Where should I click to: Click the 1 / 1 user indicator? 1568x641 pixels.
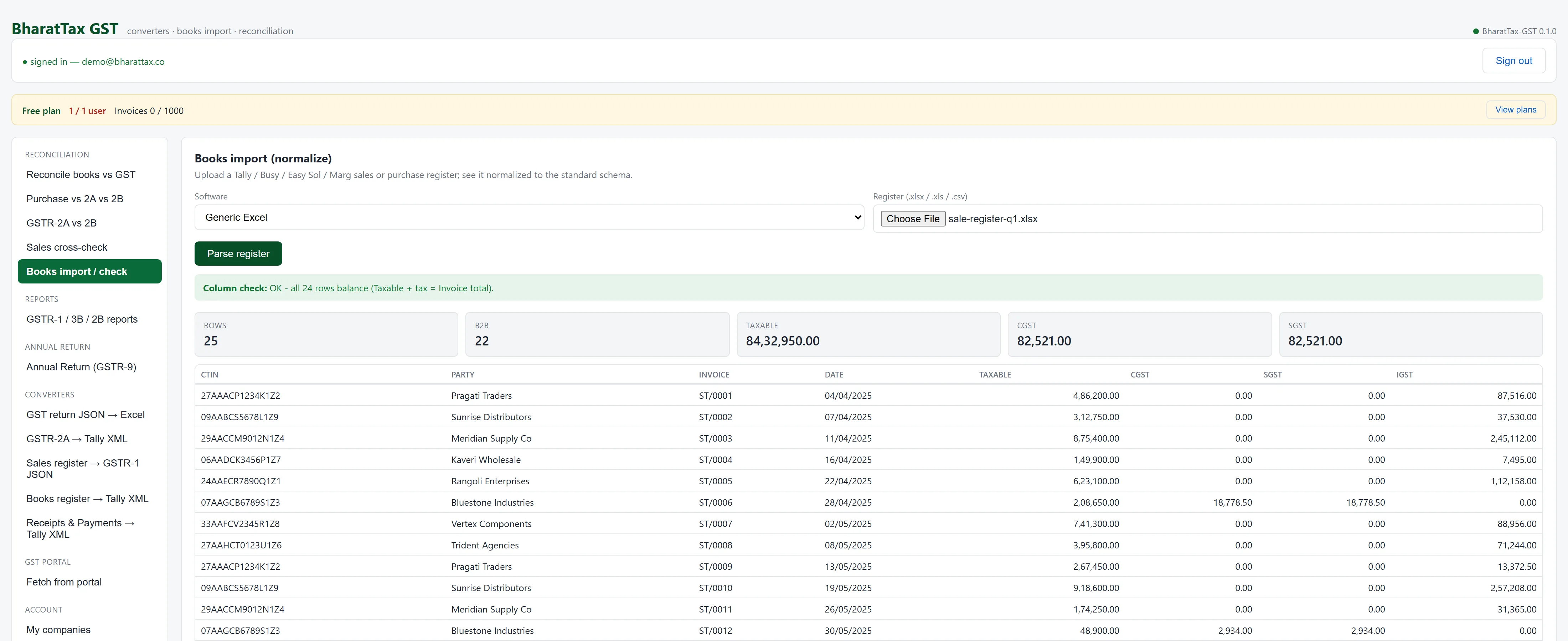(88, 111)
